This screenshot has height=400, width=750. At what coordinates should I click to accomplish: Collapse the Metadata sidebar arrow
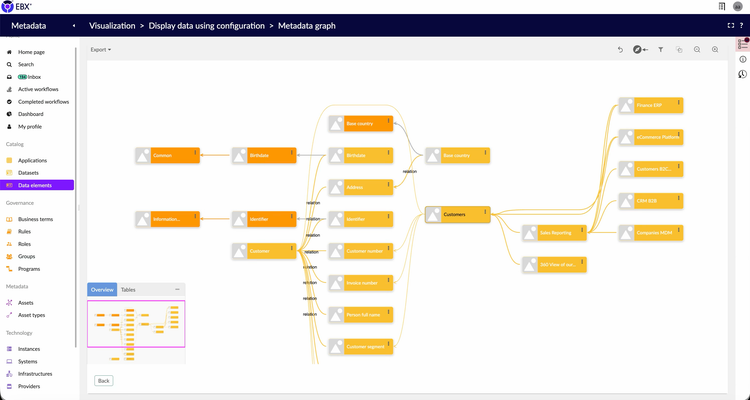pos(74,26)
